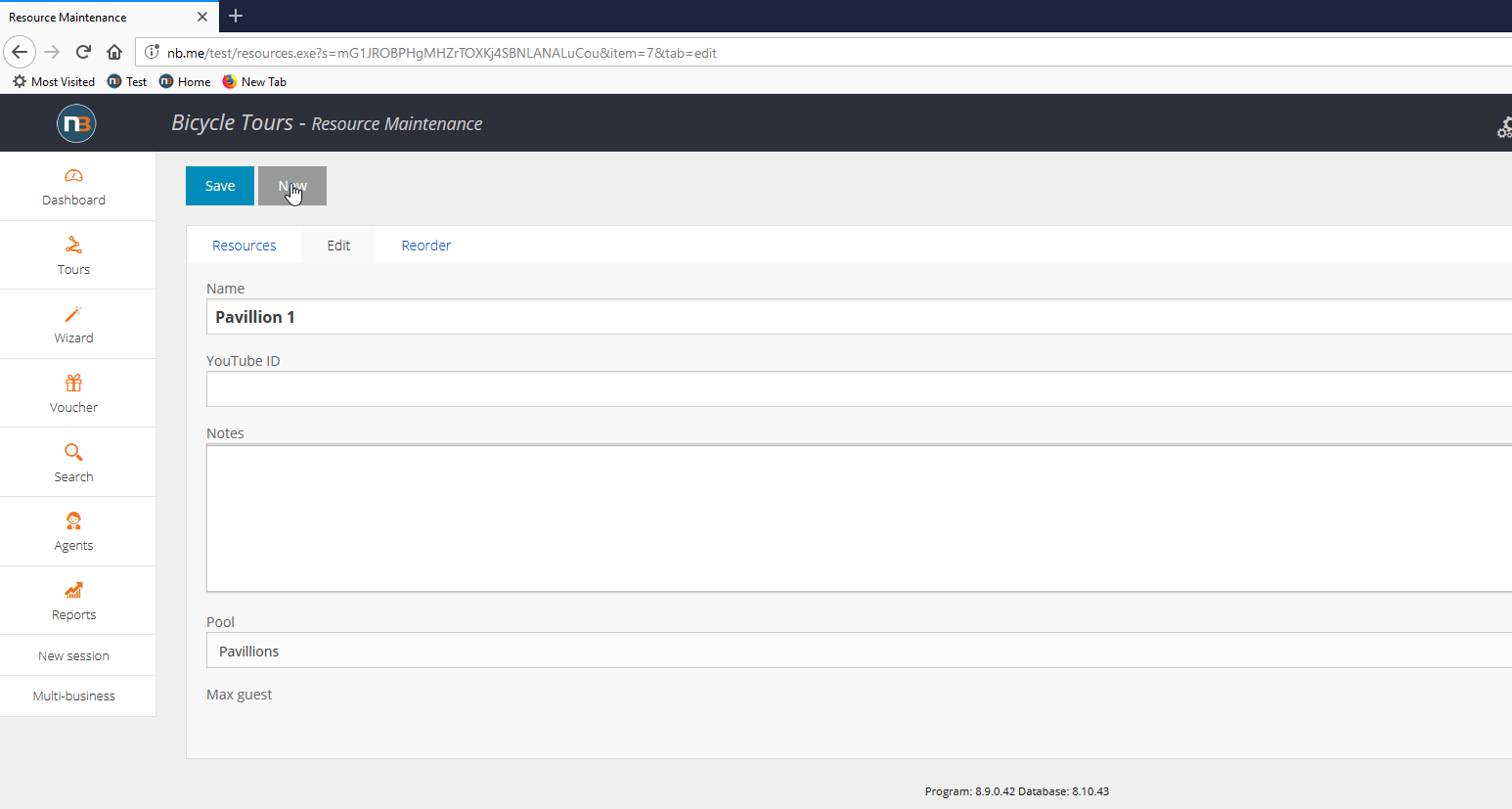This screenshot has height=809, width=1512.
Task: Open Most Visited bookmarks folder
Action: pos(54,81)
